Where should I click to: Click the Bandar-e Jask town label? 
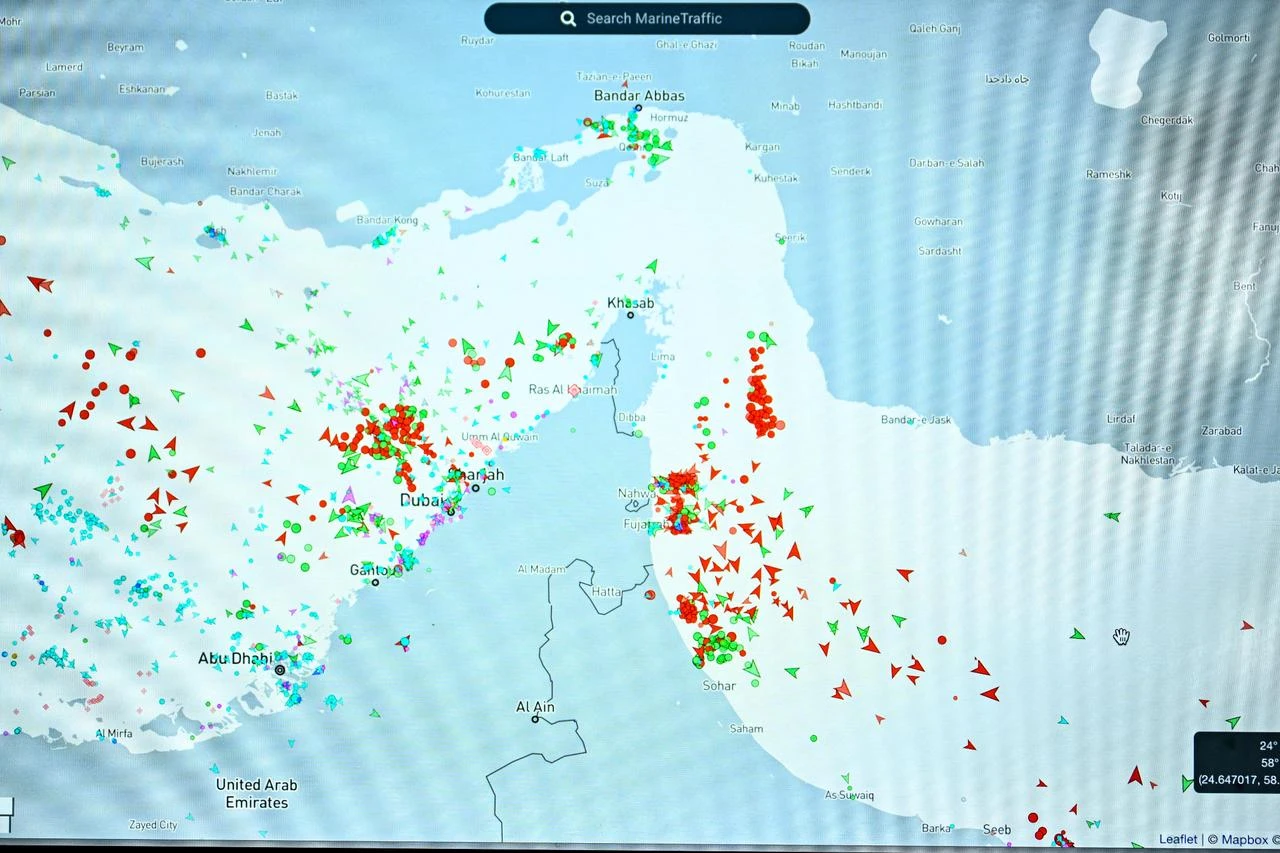(x=916, y=420)
